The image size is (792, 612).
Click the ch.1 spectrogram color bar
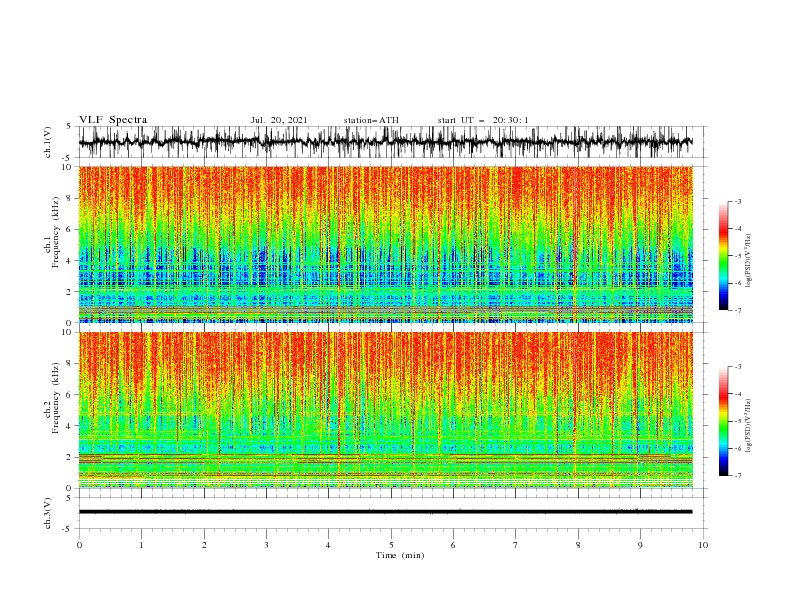(723, 256)
